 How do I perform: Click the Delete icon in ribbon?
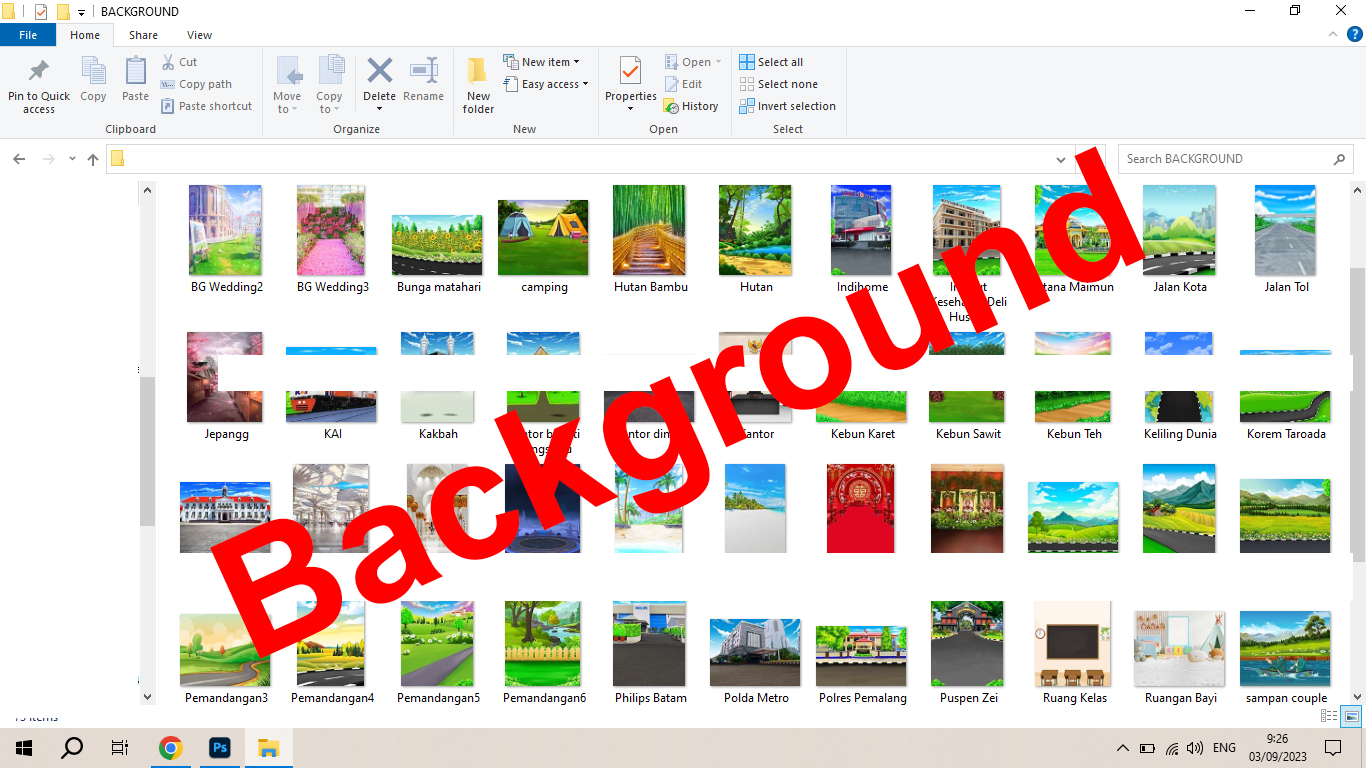(379, 72)
